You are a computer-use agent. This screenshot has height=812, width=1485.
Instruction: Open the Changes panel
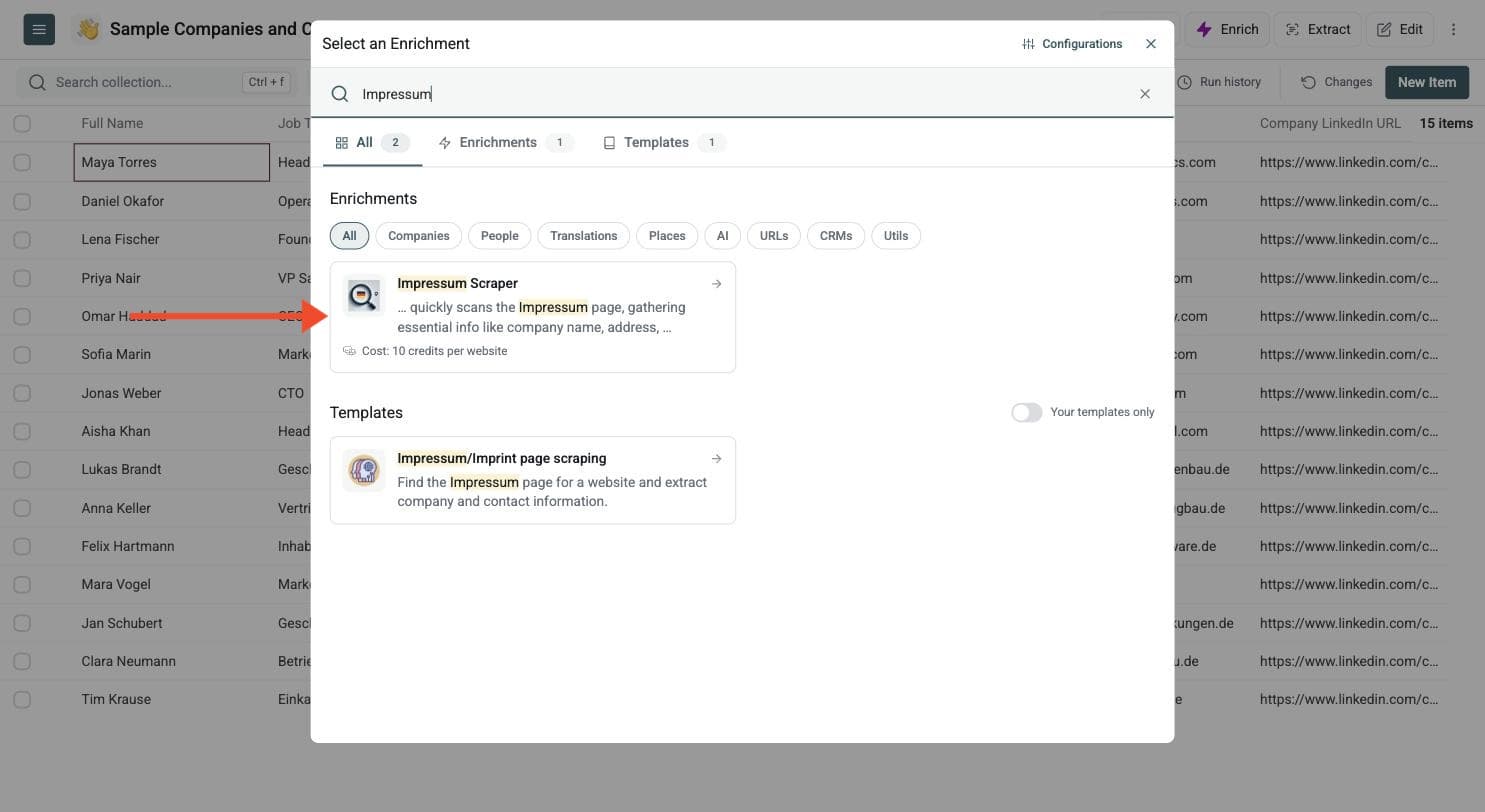click(x=1336, y=82)
